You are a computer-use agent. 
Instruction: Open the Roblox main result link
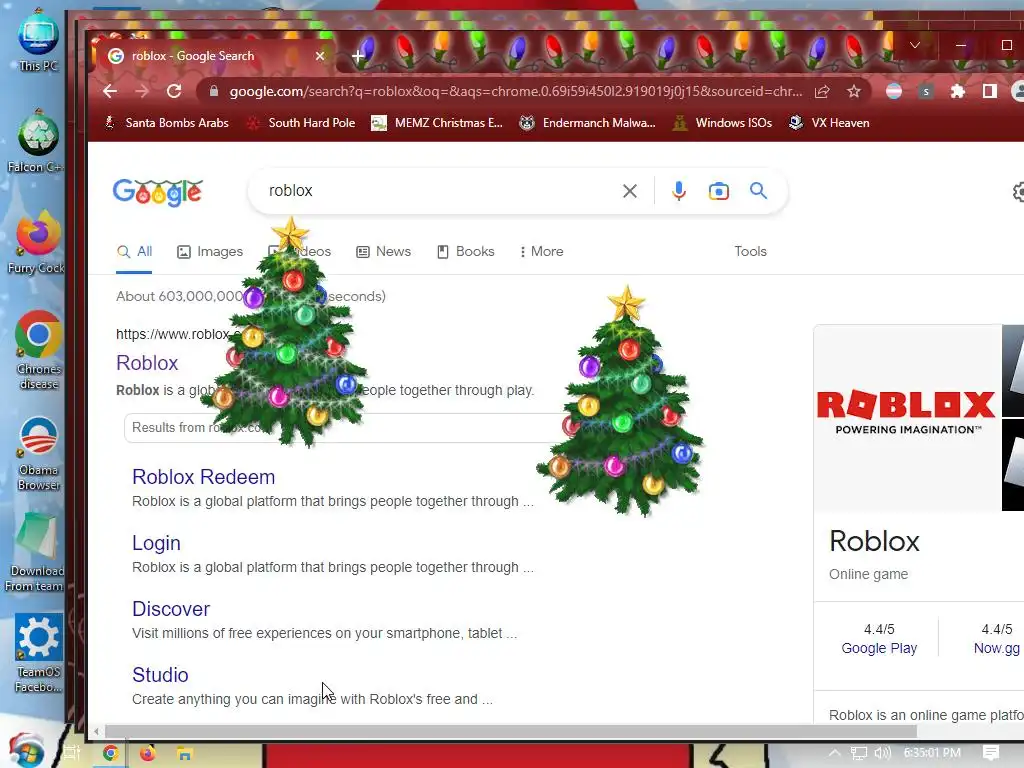coord(147,363)
